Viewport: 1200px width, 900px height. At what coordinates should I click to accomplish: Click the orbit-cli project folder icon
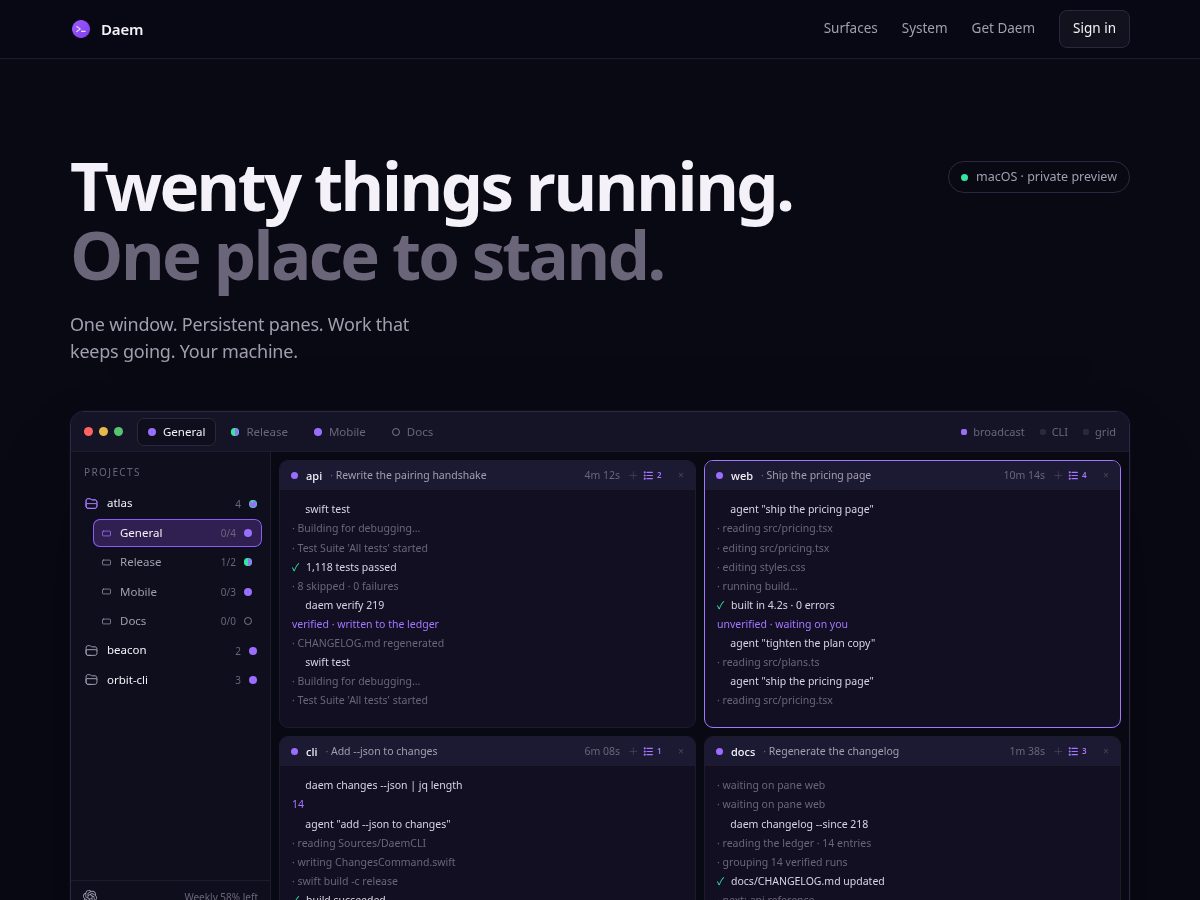click(91, 680)
